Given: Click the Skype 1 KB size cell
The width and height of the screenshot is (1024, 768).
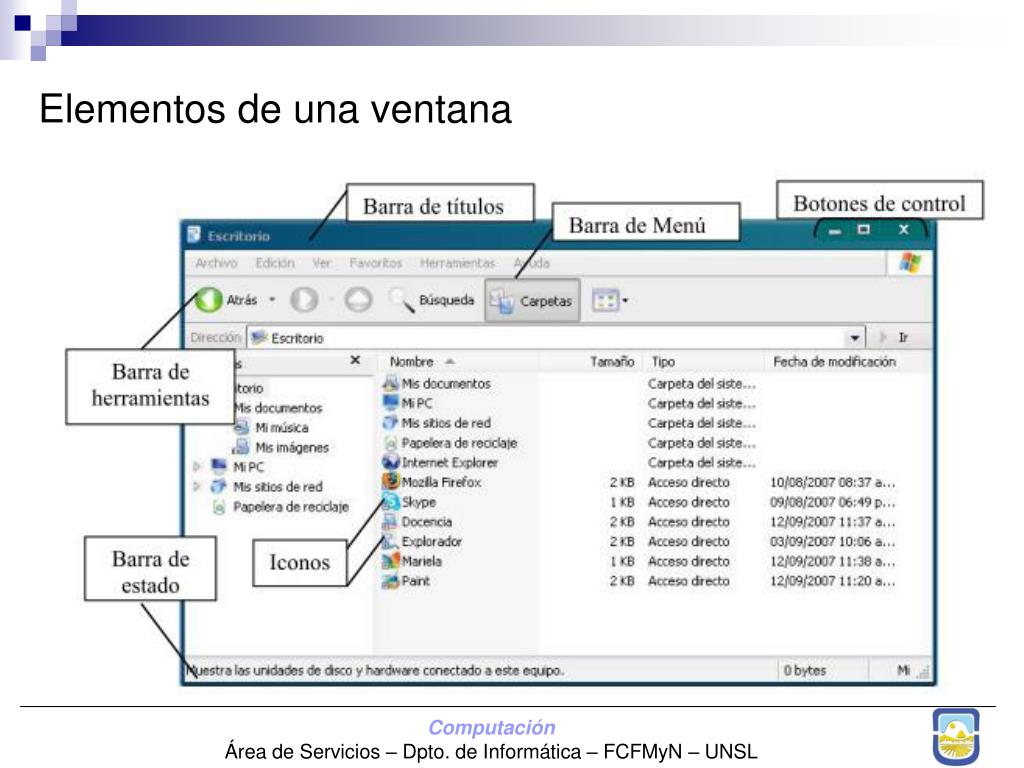Looking at the screenshot, I should click(622, 502).
